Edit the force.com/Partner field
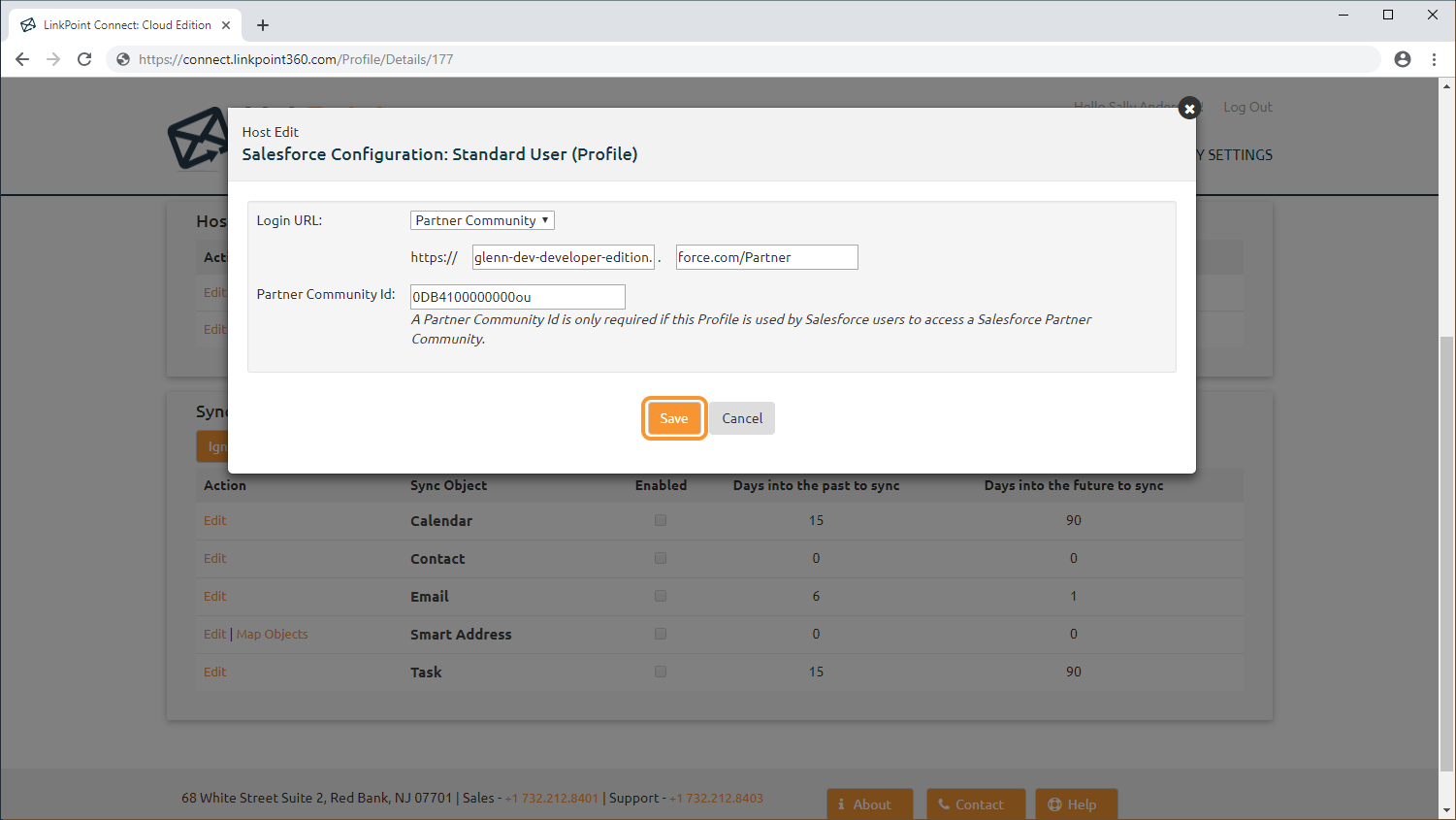This screenshot has height=820, width=1456. point(766,257)
